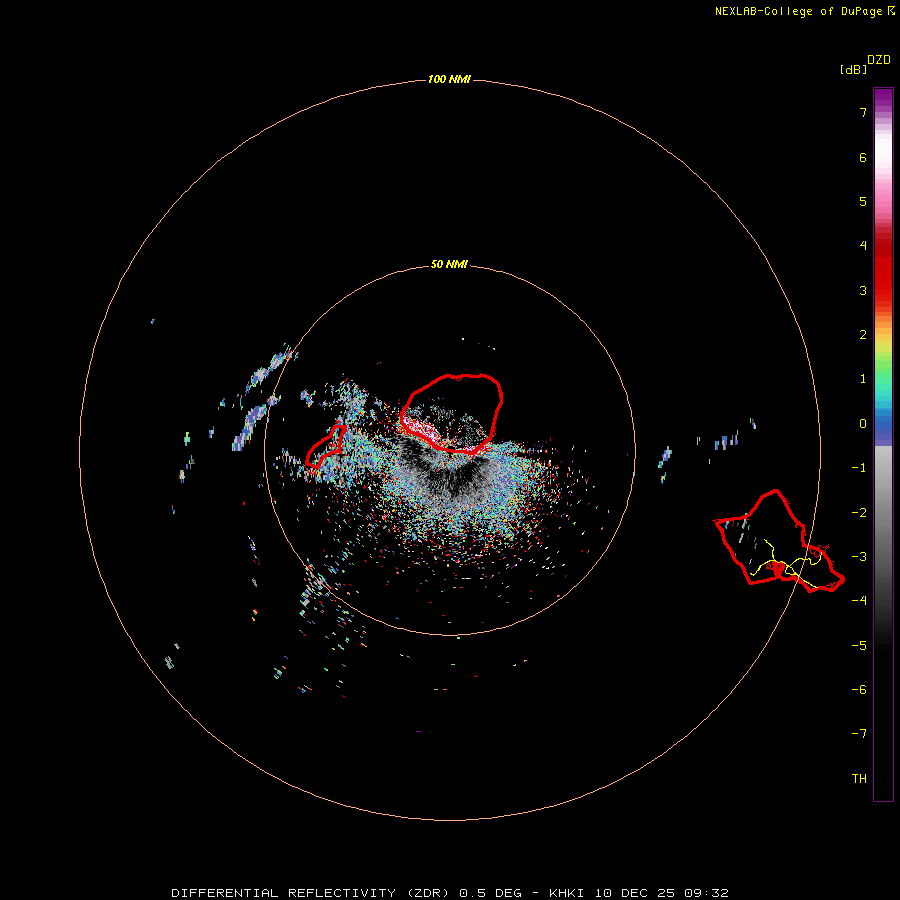This screenshot has width=900, height=900.
Task: Click the "-4" tick label on the color scale
Action: point(859,600)
